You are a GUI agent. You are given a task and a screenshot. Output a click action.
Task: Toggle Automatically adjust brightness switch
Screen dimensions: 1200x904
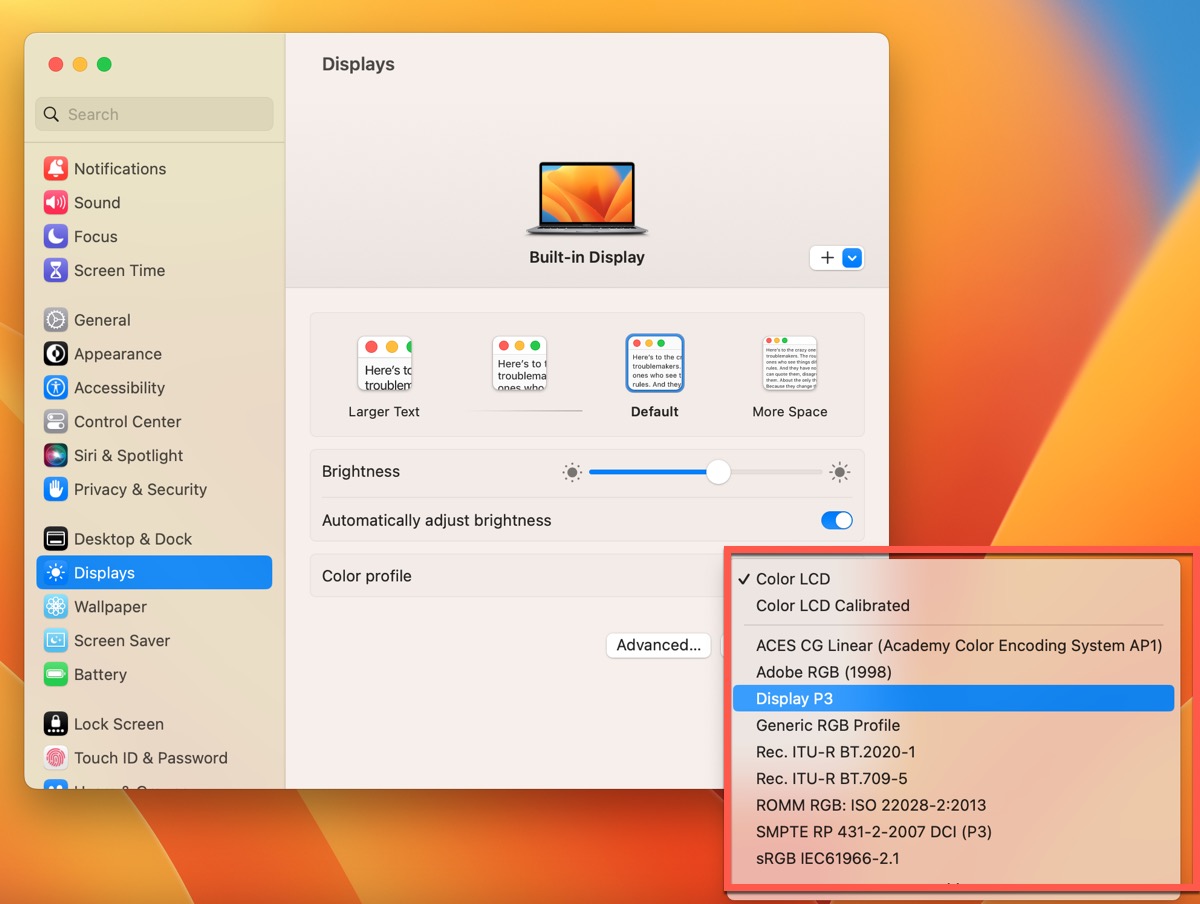tap(836, 520)
